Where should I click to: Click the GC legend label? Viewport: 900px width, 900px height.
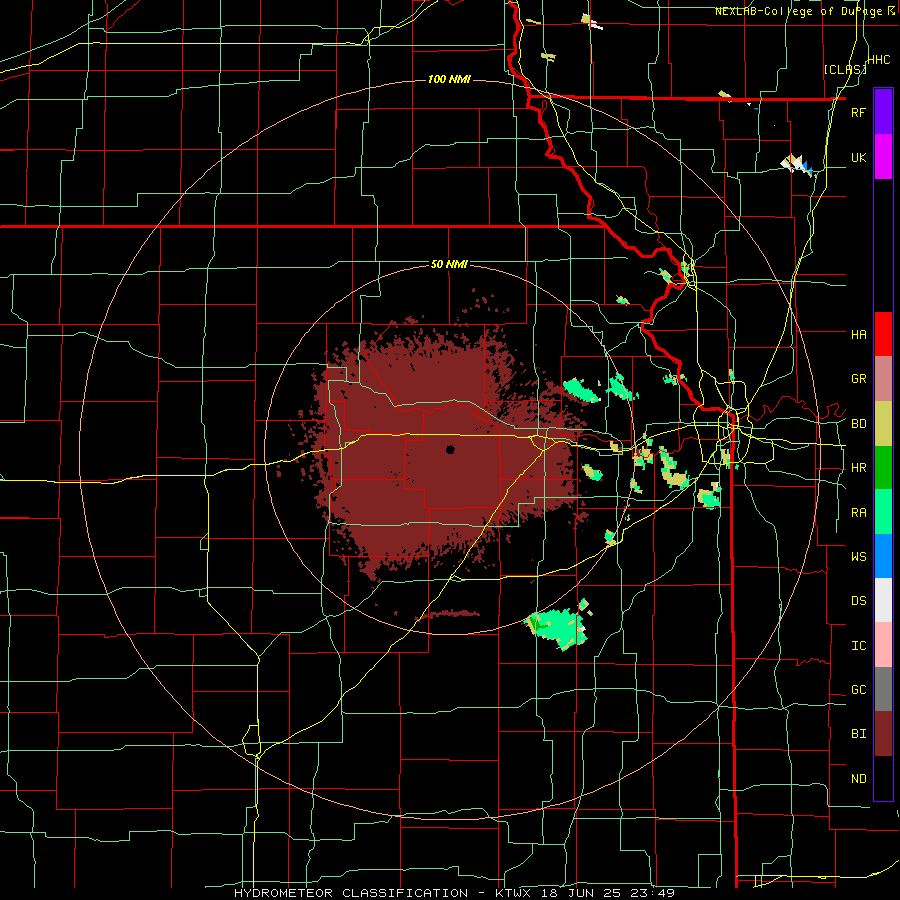coord(858,690)
